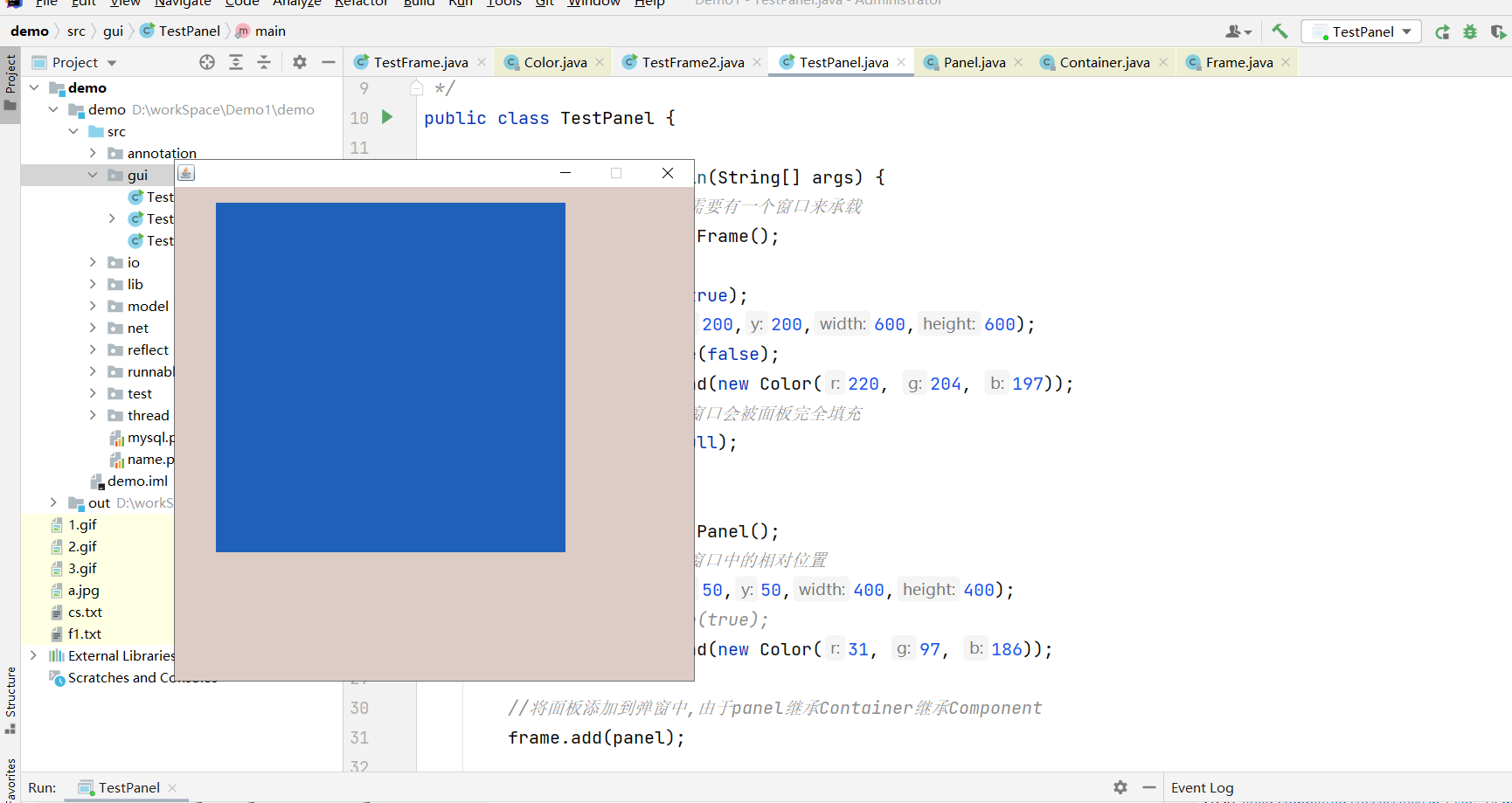
Task: Click the Build project hammer icon
Action: pos(1280,31)
